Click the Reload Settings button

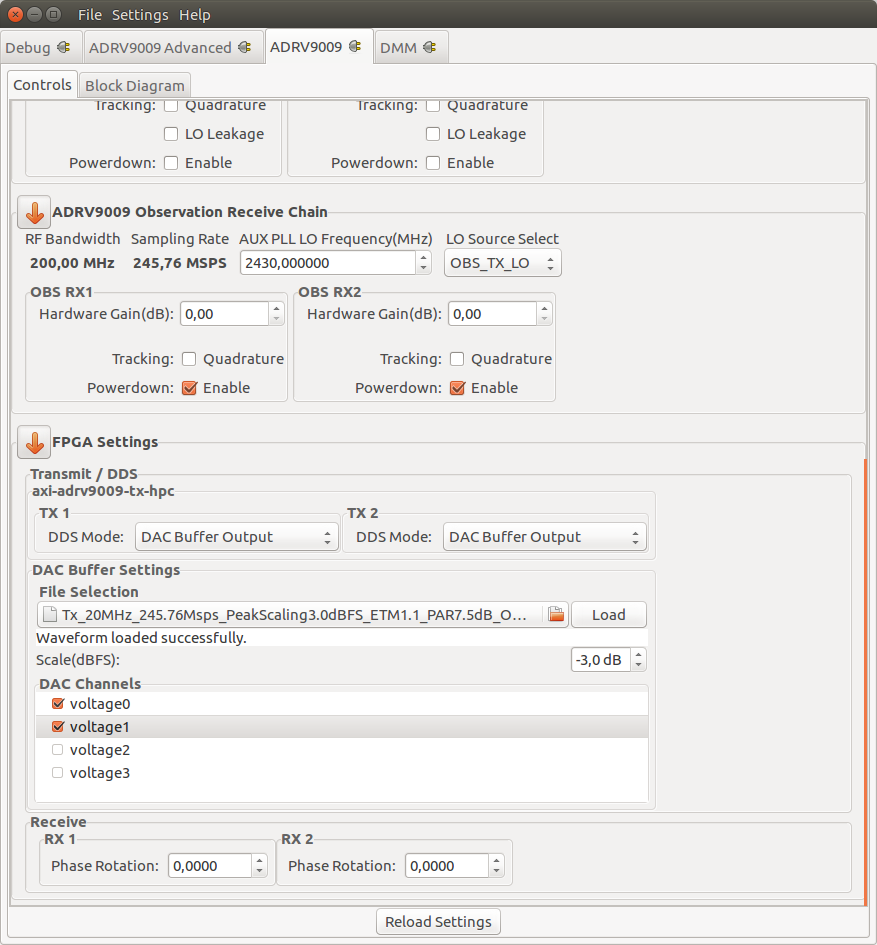tap(438, 921)
